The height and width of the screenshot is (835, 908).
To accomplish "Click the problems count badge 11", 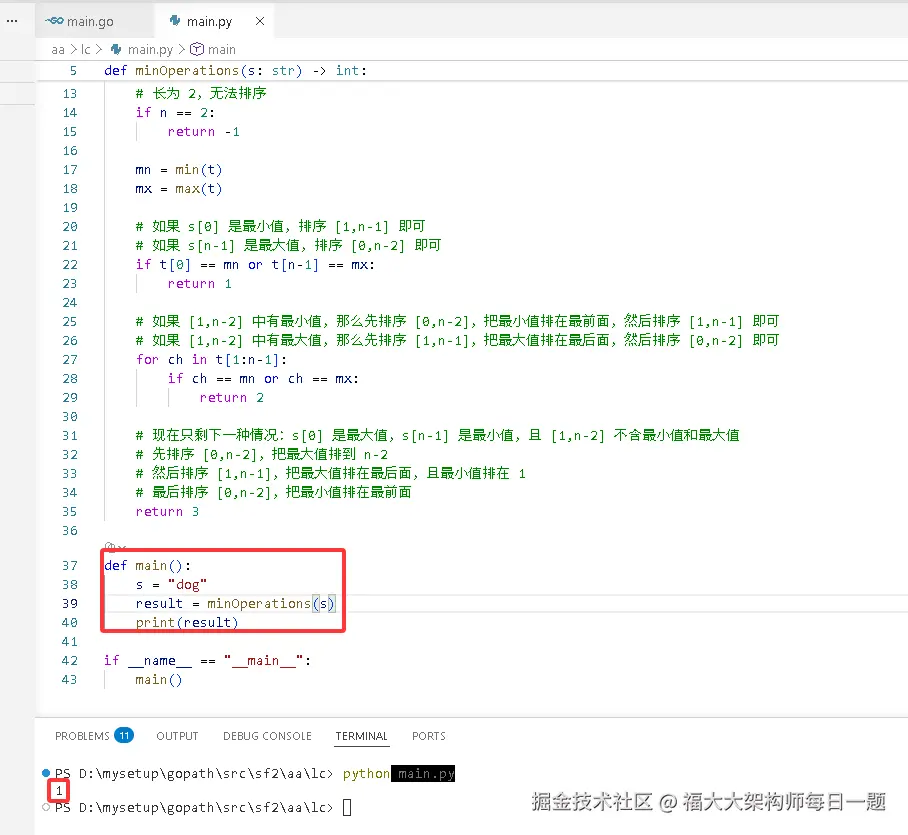I will click(124, 735).
